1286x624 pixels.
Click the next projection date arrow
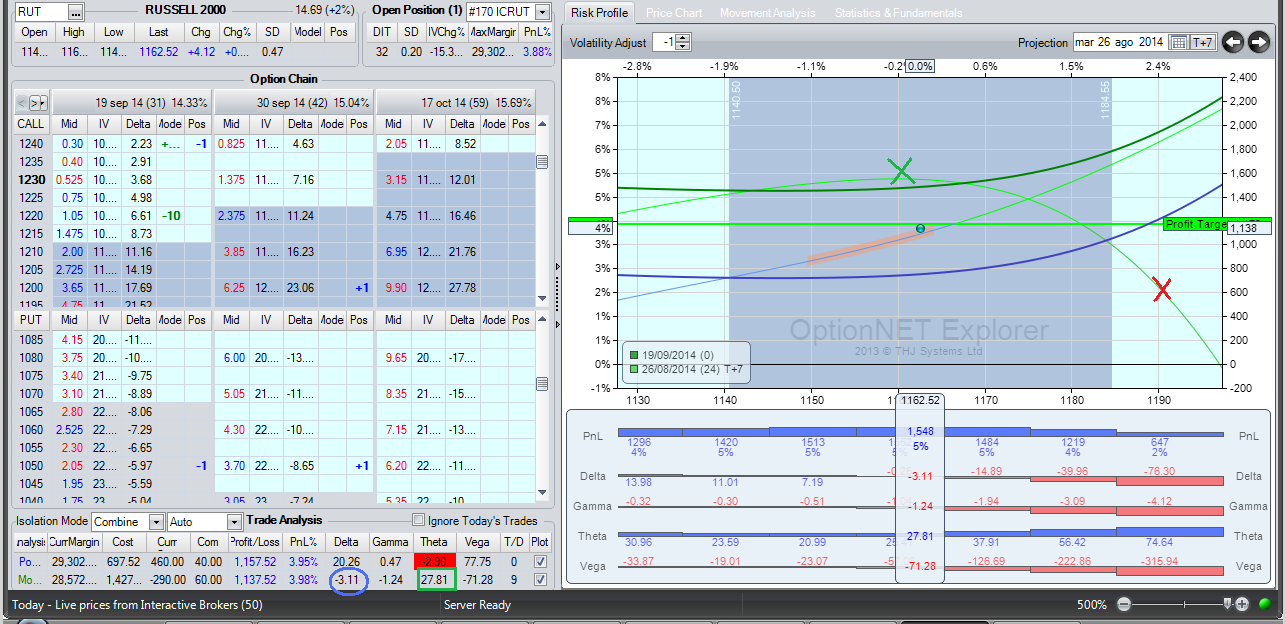coord(1258,42)
